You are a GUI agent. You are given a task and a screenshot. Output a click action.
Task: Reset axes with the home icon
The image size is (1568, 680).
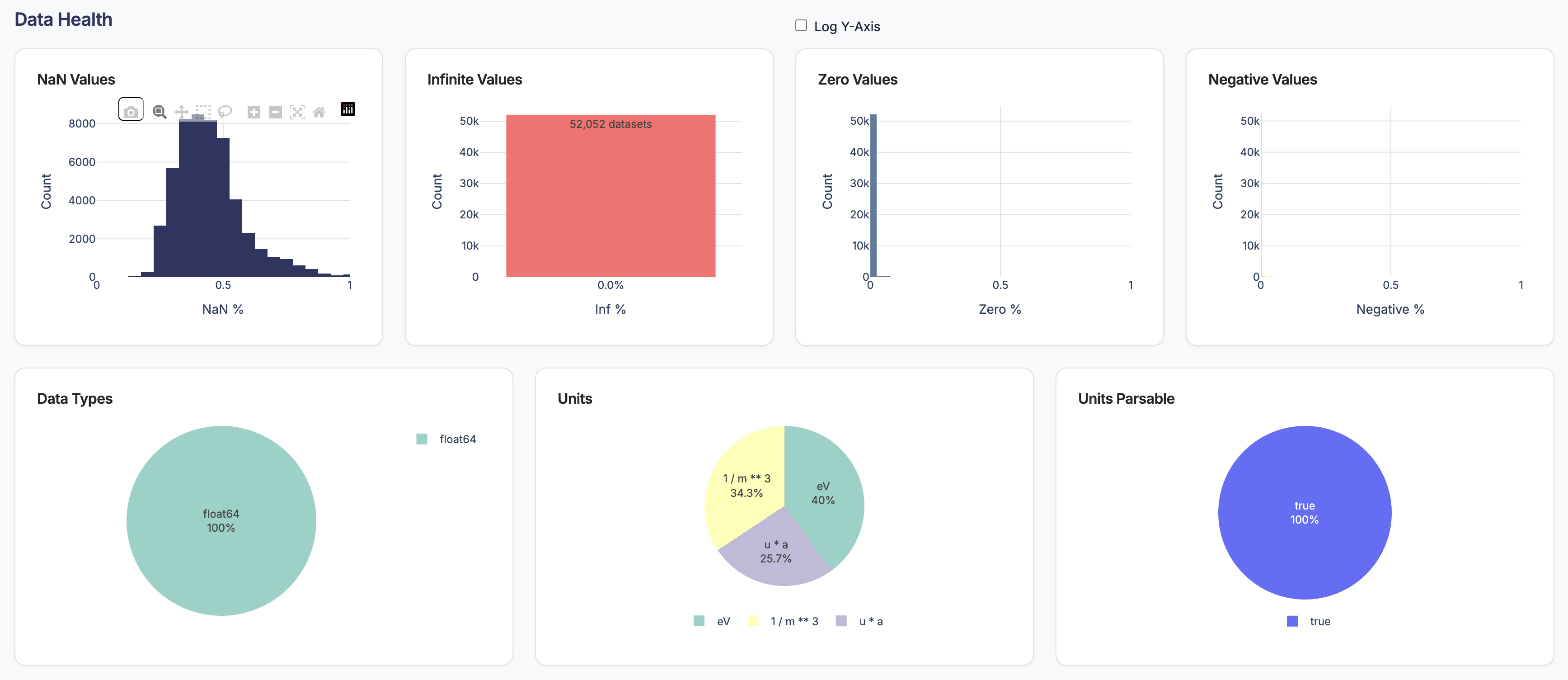(x=319, y=111)
